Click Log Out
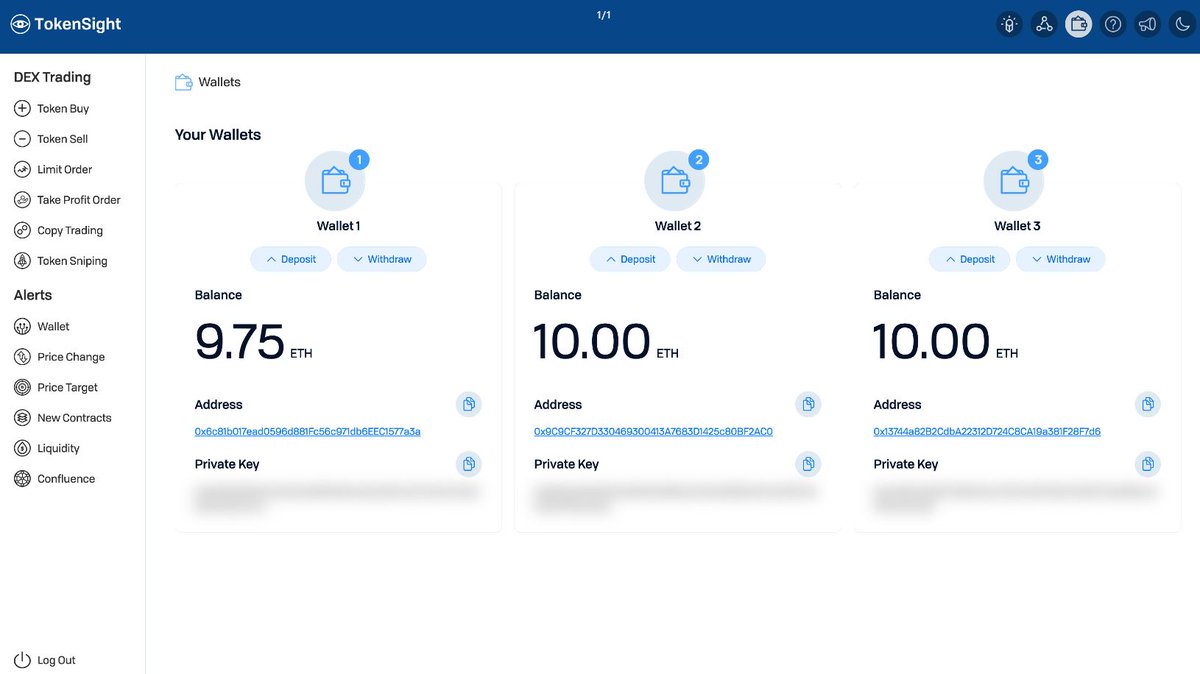This screenshot has height=674, width=1200. point(45,660)
